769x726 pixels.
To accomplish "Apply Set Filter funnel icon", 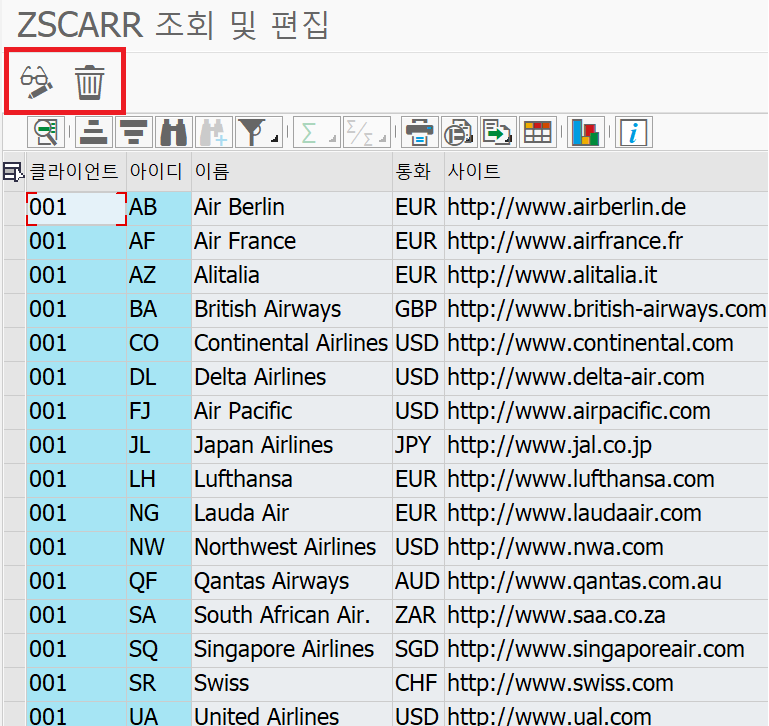I will (253, 132).
